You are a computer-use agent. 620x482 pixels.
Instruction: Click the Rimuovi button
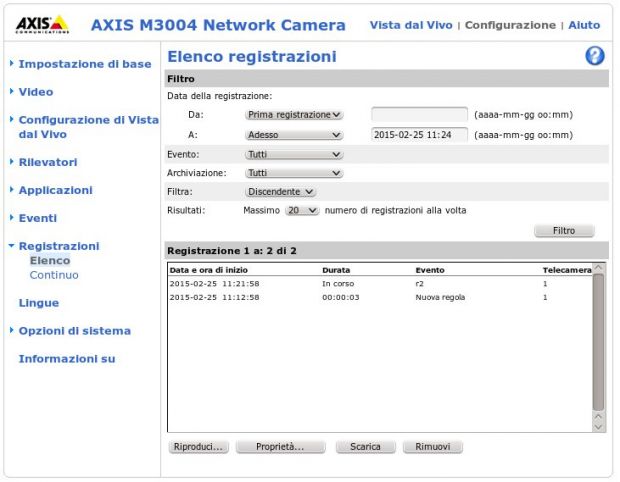point(433,447)
